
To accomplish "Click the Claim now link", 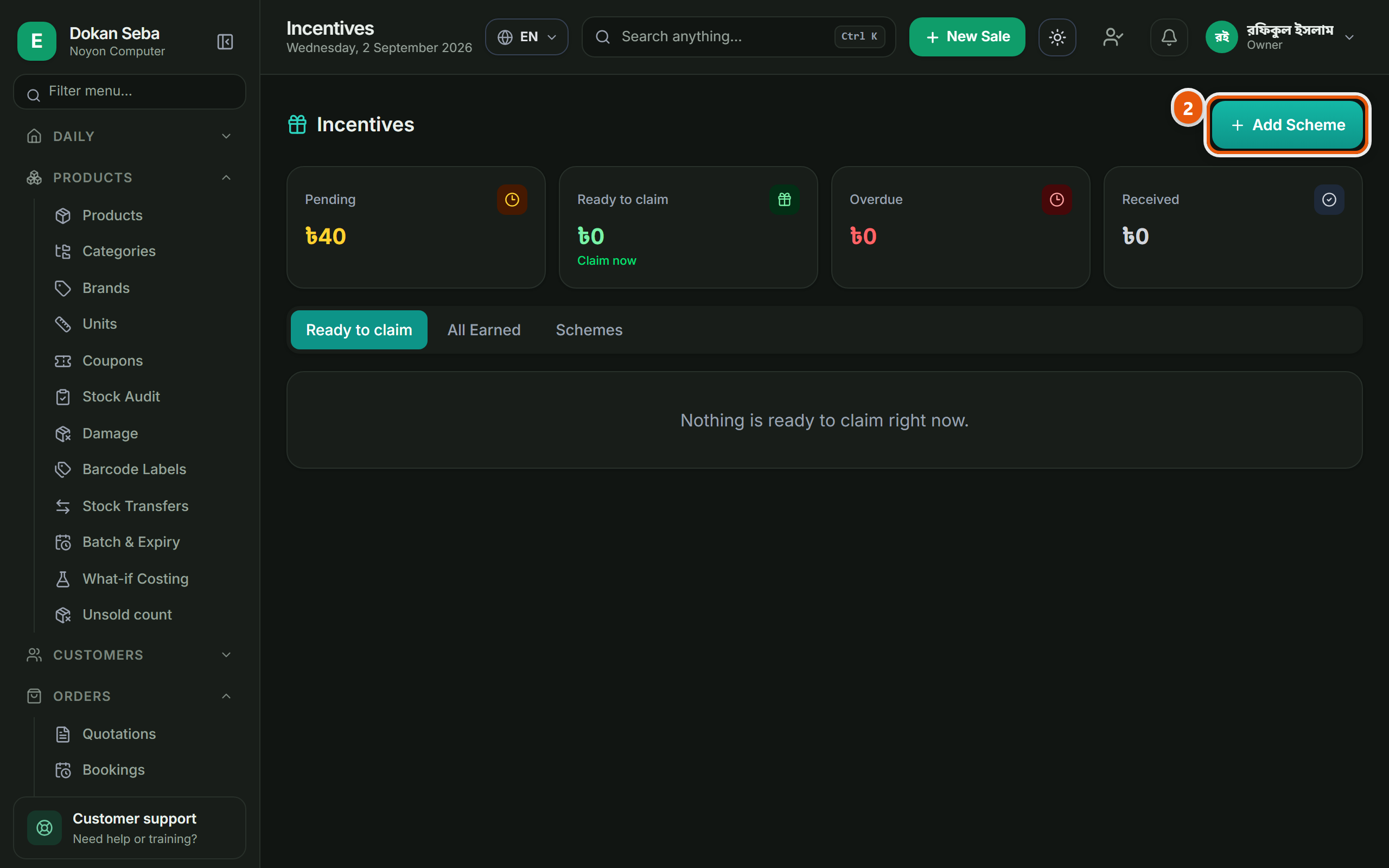I will [607, 260].
